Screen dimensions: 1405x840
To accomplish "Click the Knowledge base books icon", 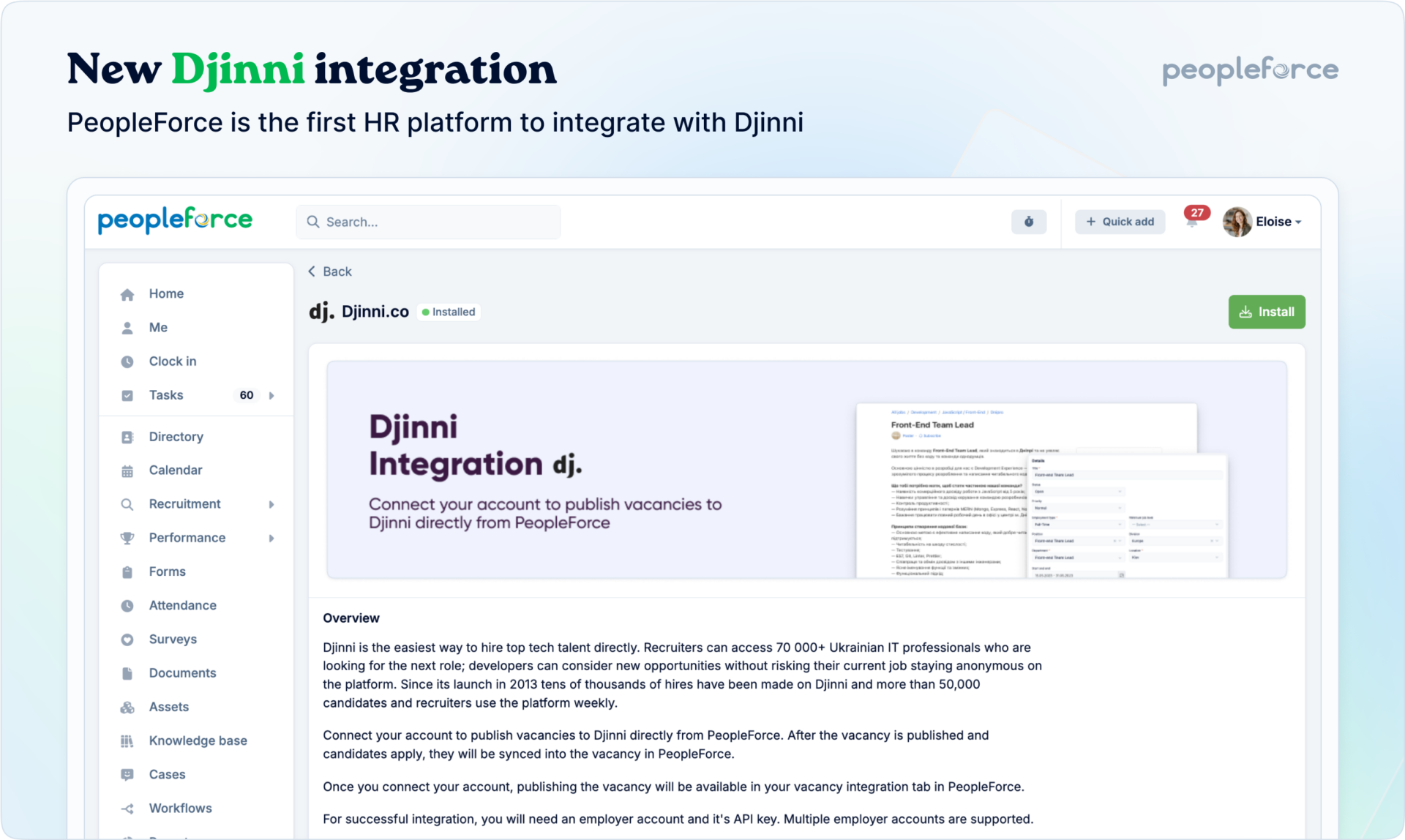I will coord(127,741).
